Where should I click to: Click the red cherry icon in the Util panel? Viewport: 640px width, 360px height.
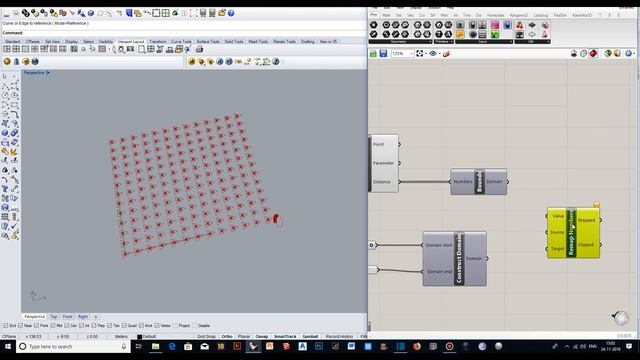520,25
